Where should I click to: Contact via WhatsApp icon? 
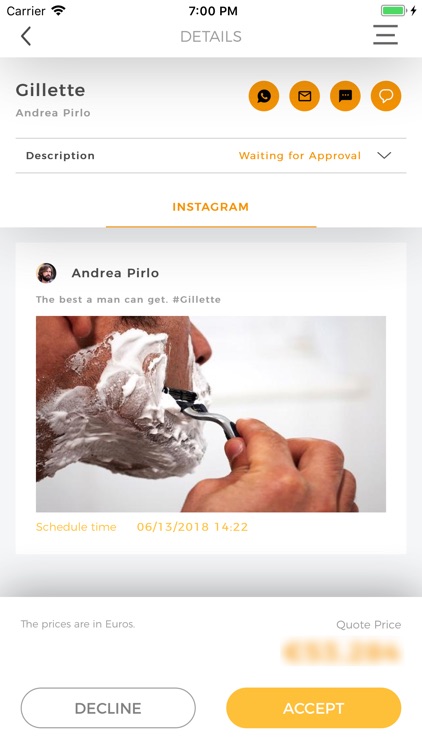click(x=264, y=96)
